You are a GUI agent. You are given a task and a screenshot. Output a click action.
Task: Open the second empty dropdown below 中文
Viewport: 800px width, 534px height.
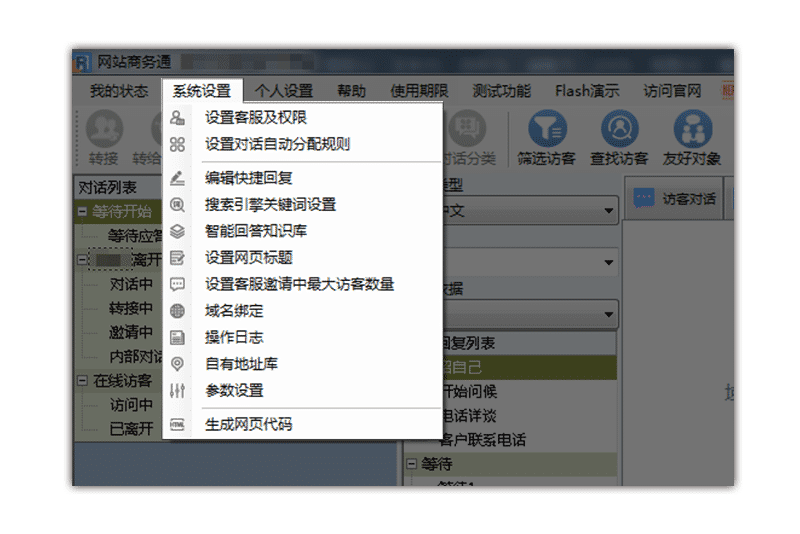608,262
